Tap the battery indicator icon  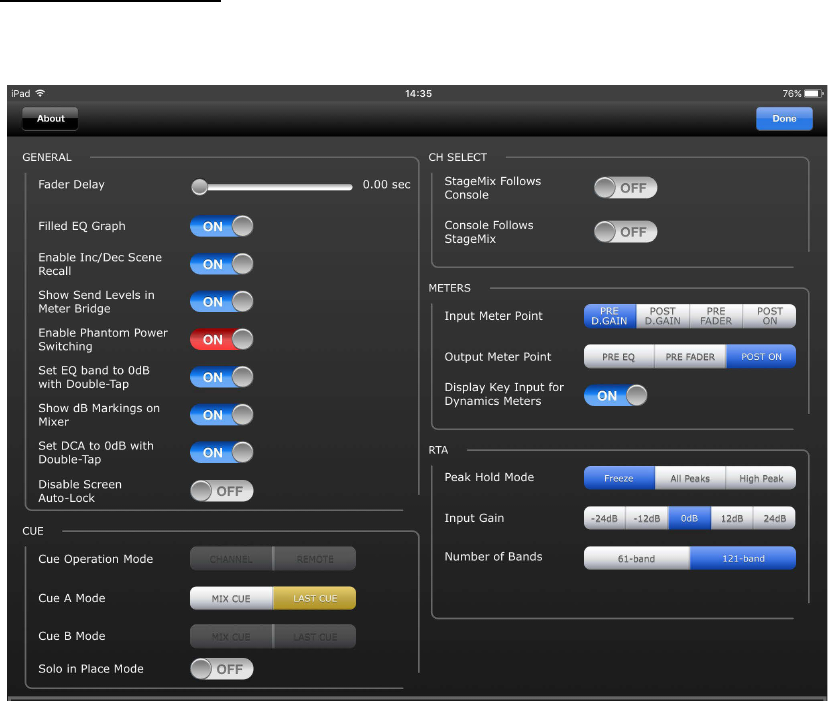[813, 94]
